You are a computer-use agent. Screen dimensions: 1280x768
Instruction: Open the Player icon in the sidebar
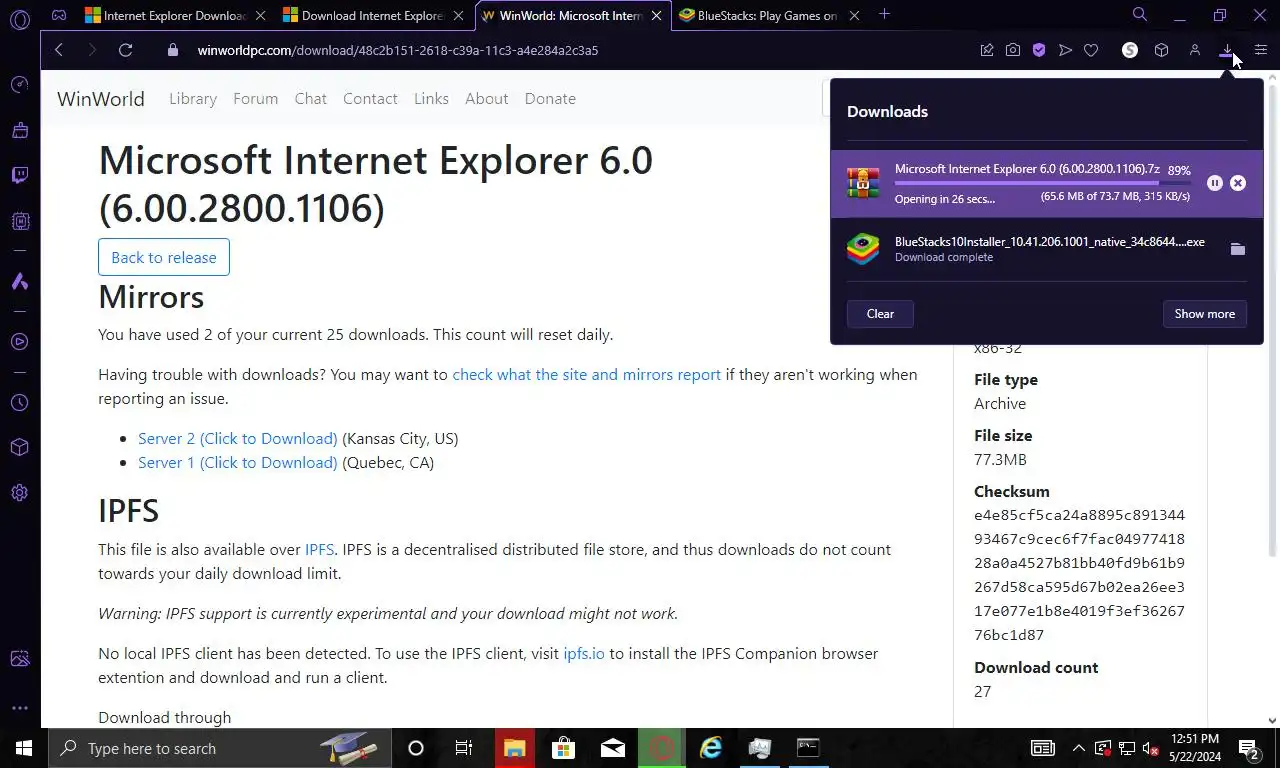point(20,342)
